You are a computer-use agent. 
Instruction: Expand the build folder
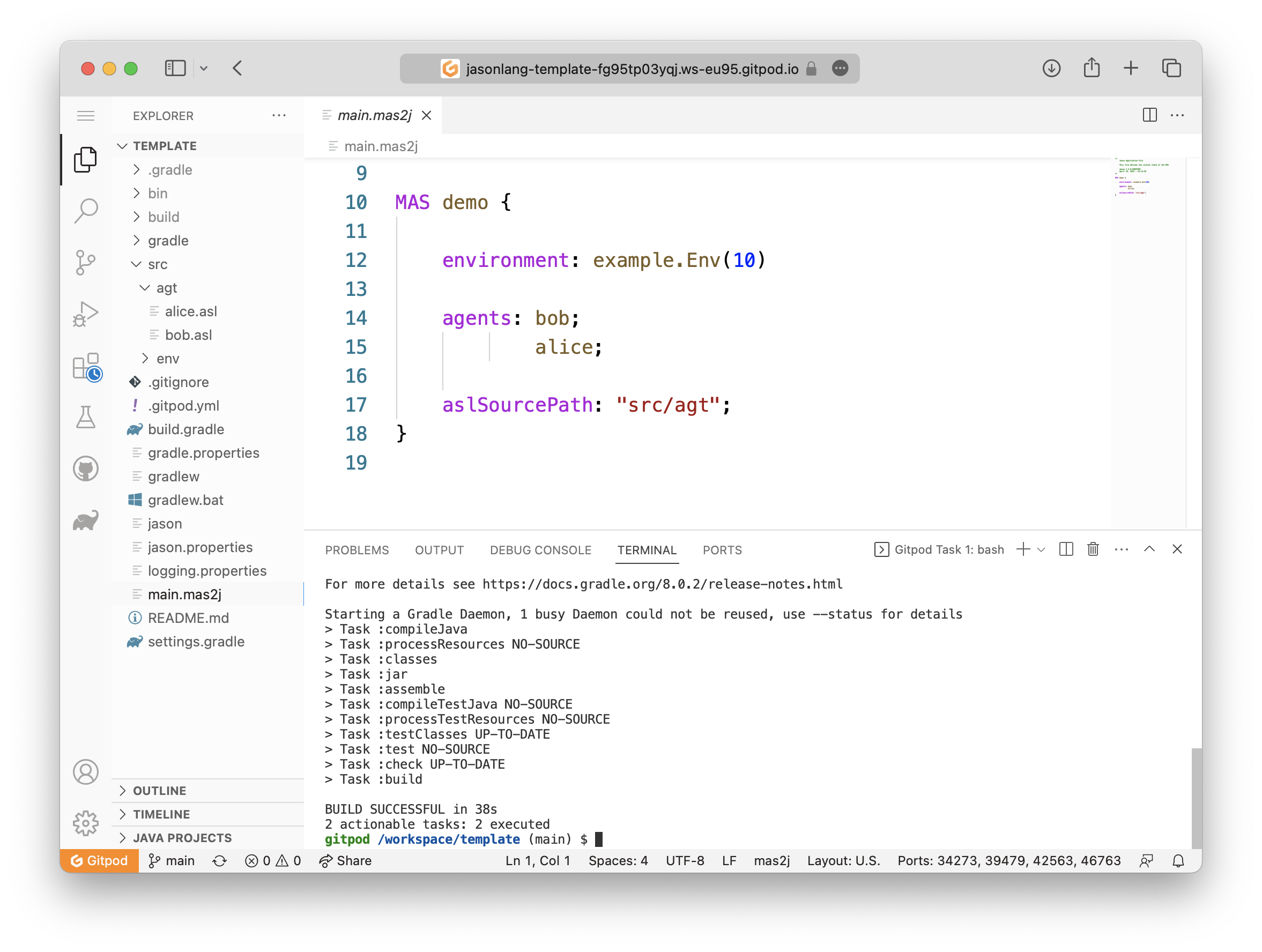tap(207, 217)
